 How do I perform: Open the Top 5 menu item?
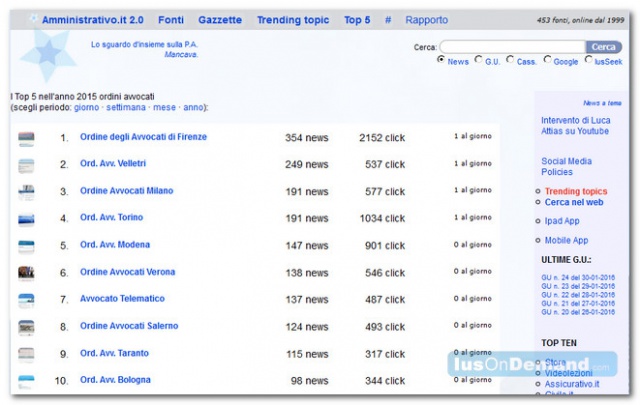pyautogui.click(x=357, y=20)
